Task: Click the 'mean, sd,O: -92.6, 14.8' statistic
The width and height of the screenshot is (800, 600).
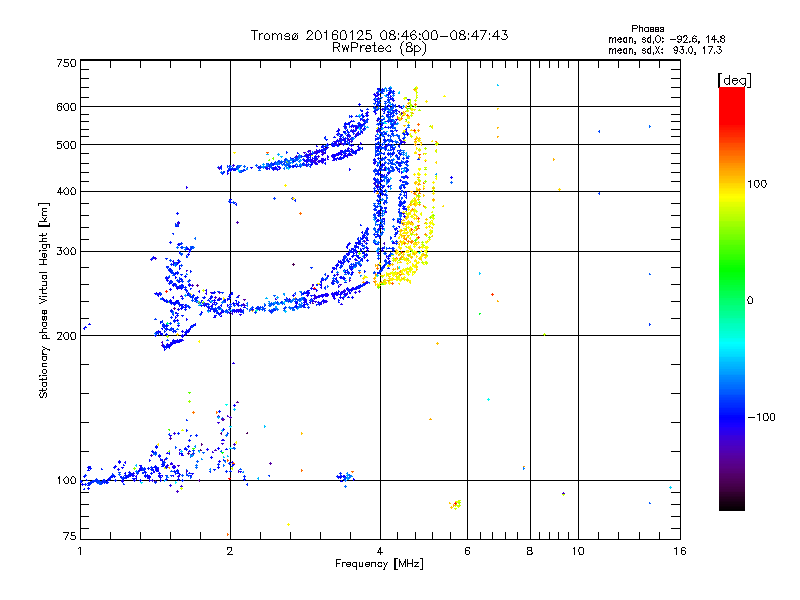Action: (x=666, y=39)
